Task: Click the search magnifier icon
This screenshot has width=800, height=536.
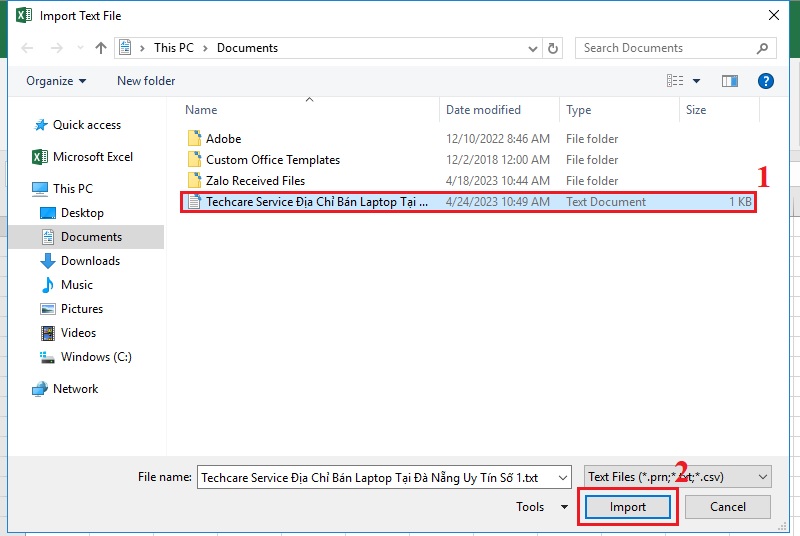Action: 762,48
